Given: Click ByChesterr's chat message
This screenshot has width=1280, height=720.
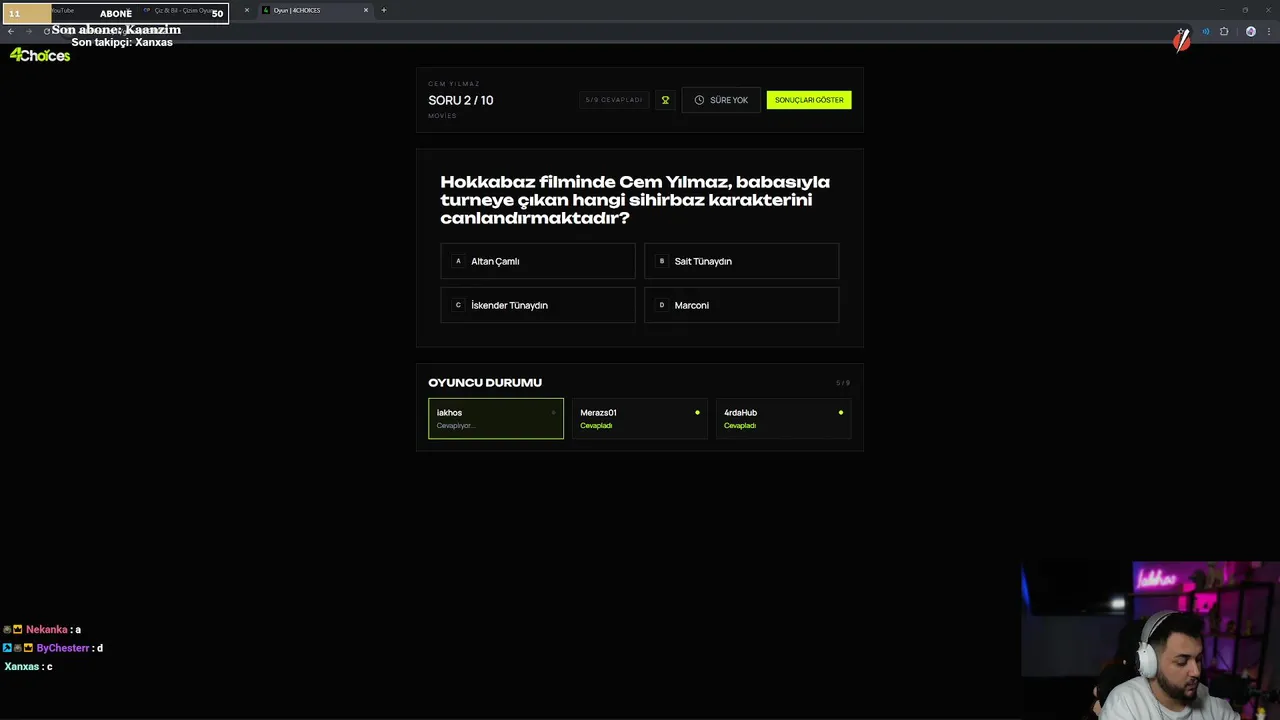Looking at the screenshot, I should point(53,648).
